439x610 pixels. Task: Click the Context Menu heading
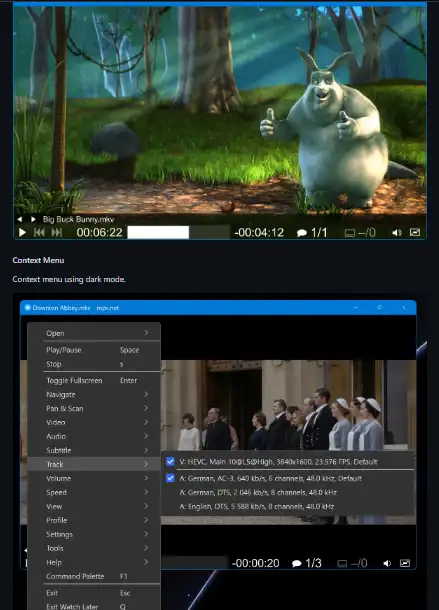(38, 260)
